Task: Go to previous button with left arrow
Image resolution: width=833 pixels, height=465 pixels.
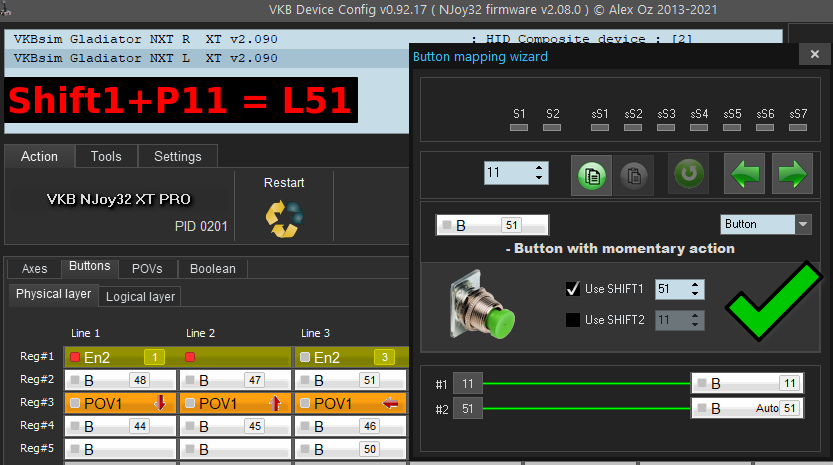Action: tap(744, 174)
